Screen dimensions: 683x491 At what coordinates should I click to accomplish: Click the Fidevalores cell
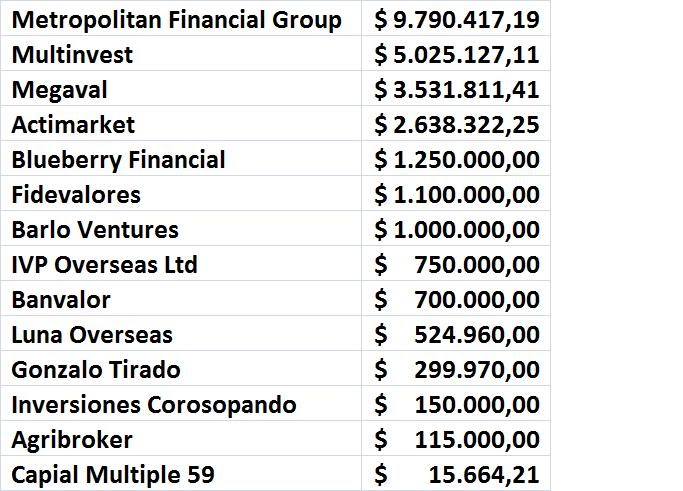[x=76, y=194]
